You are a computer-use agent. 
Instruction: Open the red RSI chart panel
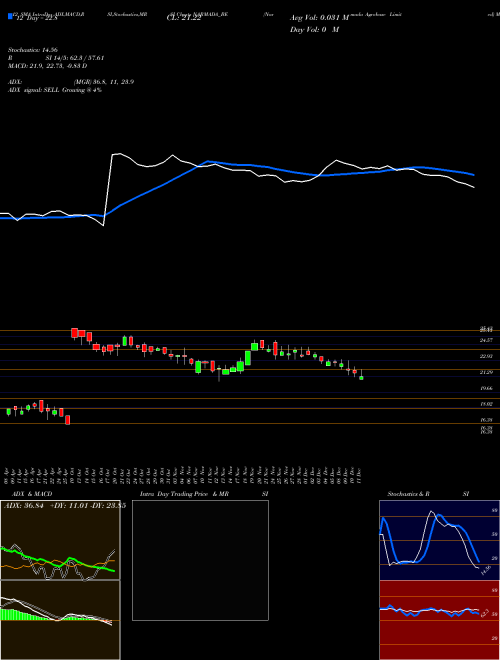point(439,620)
